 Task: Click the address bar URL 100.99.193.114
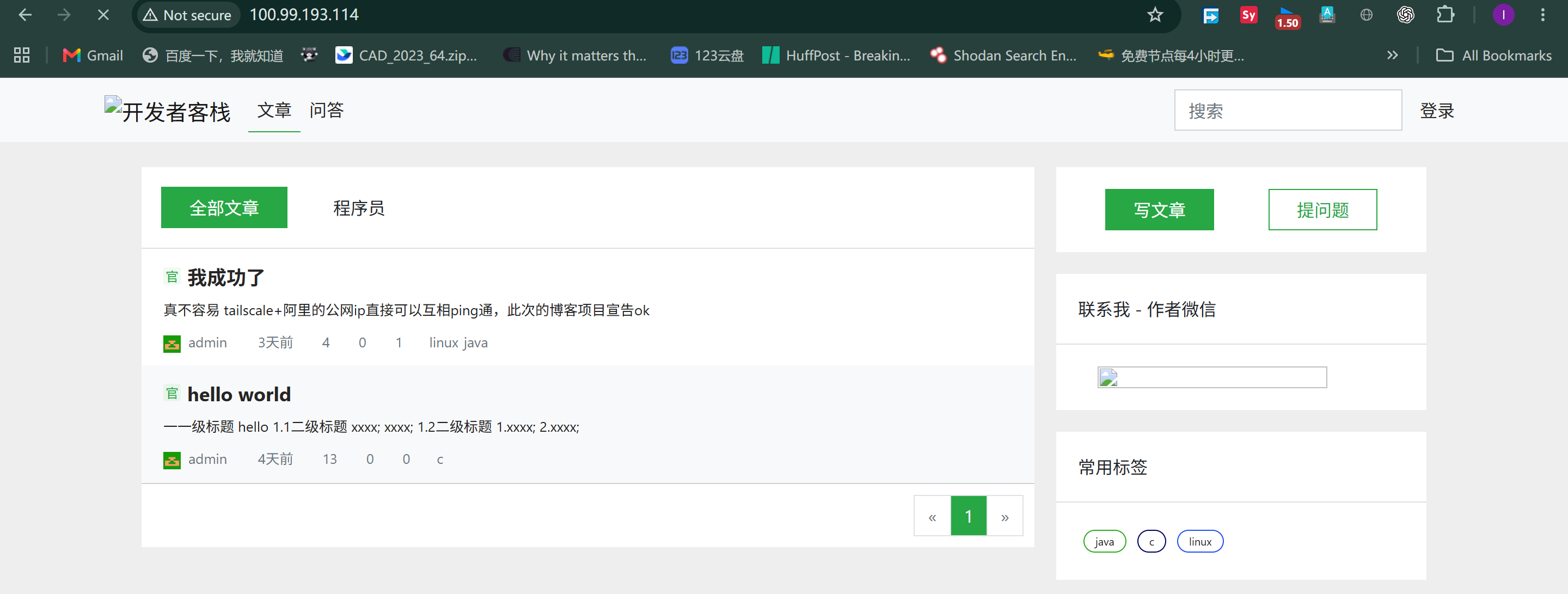tap(304, 15)
